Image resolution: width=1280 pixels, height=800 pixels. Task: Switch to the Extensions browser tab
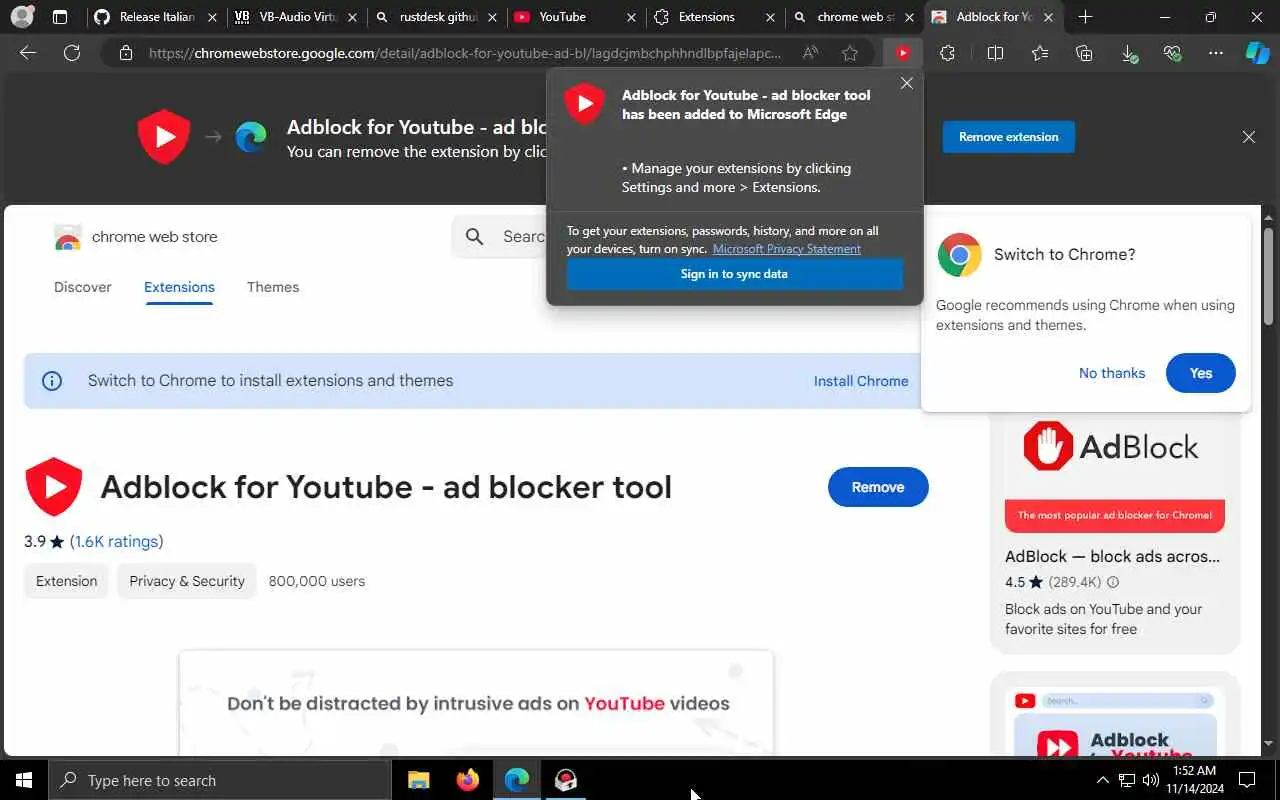pos(714,17)
